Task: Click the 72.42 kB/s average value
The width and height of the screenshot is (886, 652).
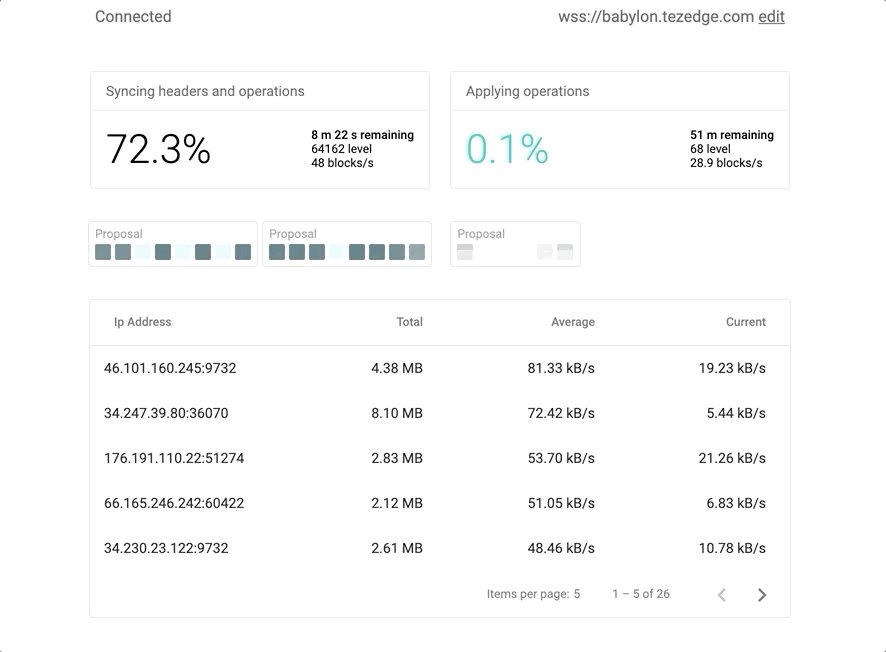Action: [561, 413]
